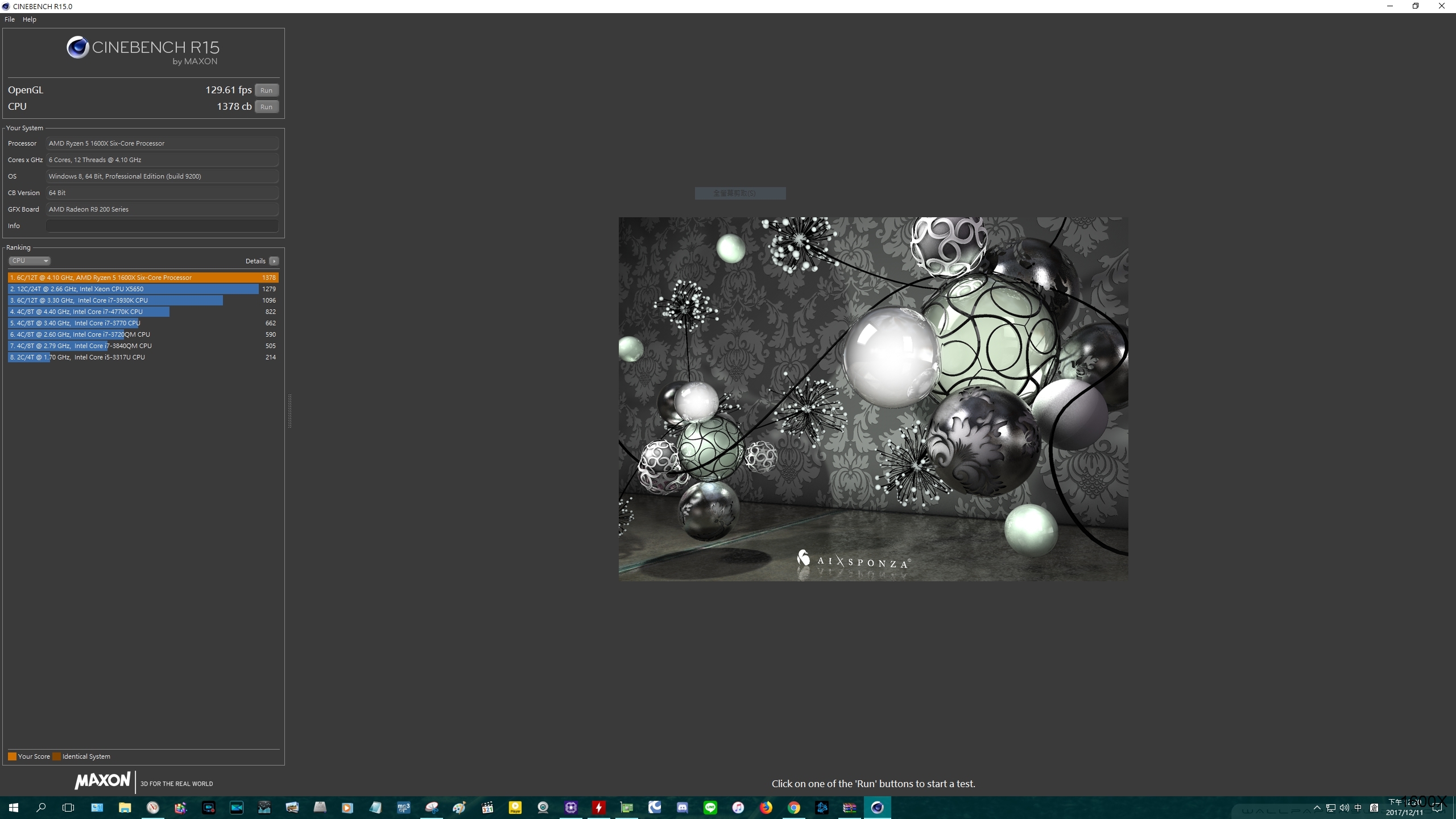Open Google Chrome from the taskbar
The width and height of the screenshot is (1456, 819).
(x=794, y=808)
